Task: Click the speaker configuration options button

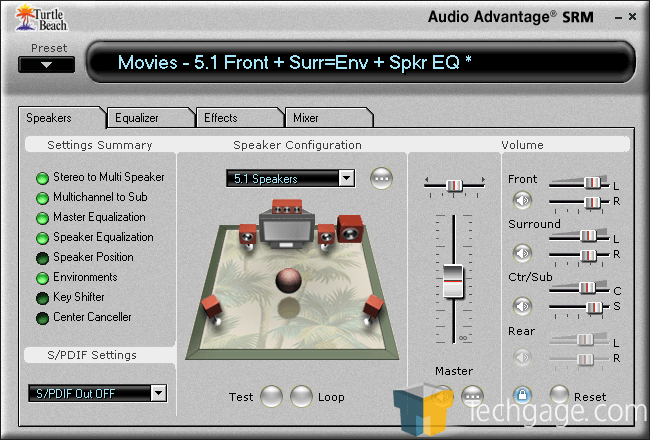Action: 381,179
